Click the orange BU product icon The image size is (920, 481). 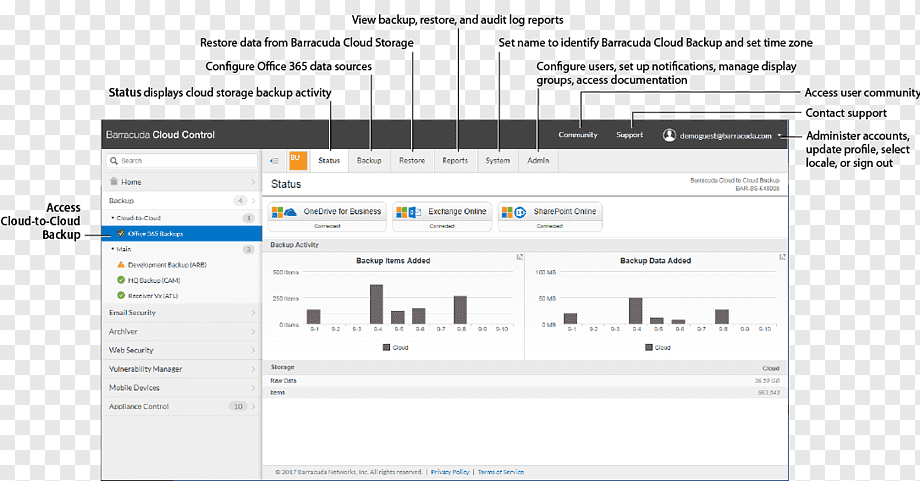point(298,160)
